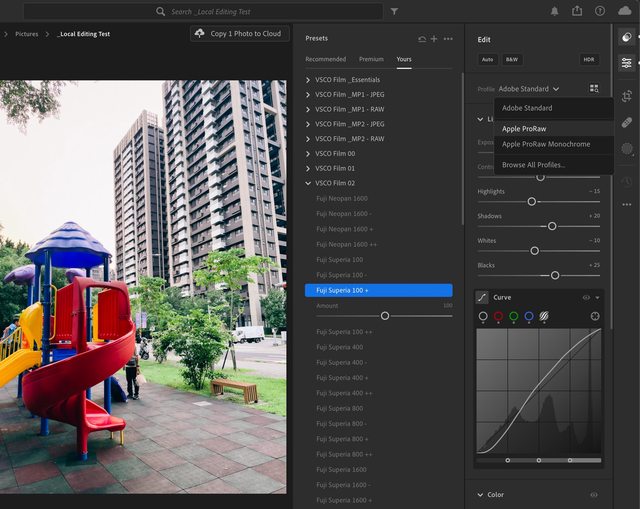Open the Masking tool in sidebar
This screenshot has width=640, height=509.
[x=627, y=149]
